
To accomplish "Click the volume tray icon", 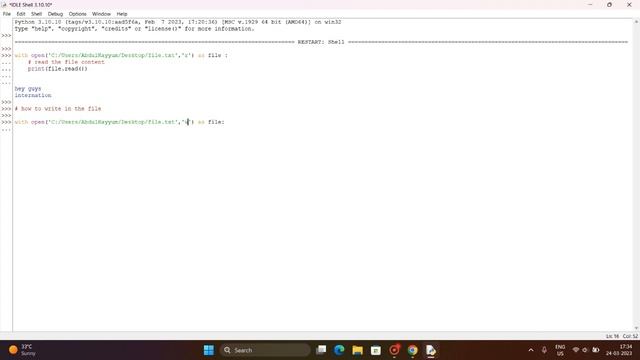I will coord(585,350).
